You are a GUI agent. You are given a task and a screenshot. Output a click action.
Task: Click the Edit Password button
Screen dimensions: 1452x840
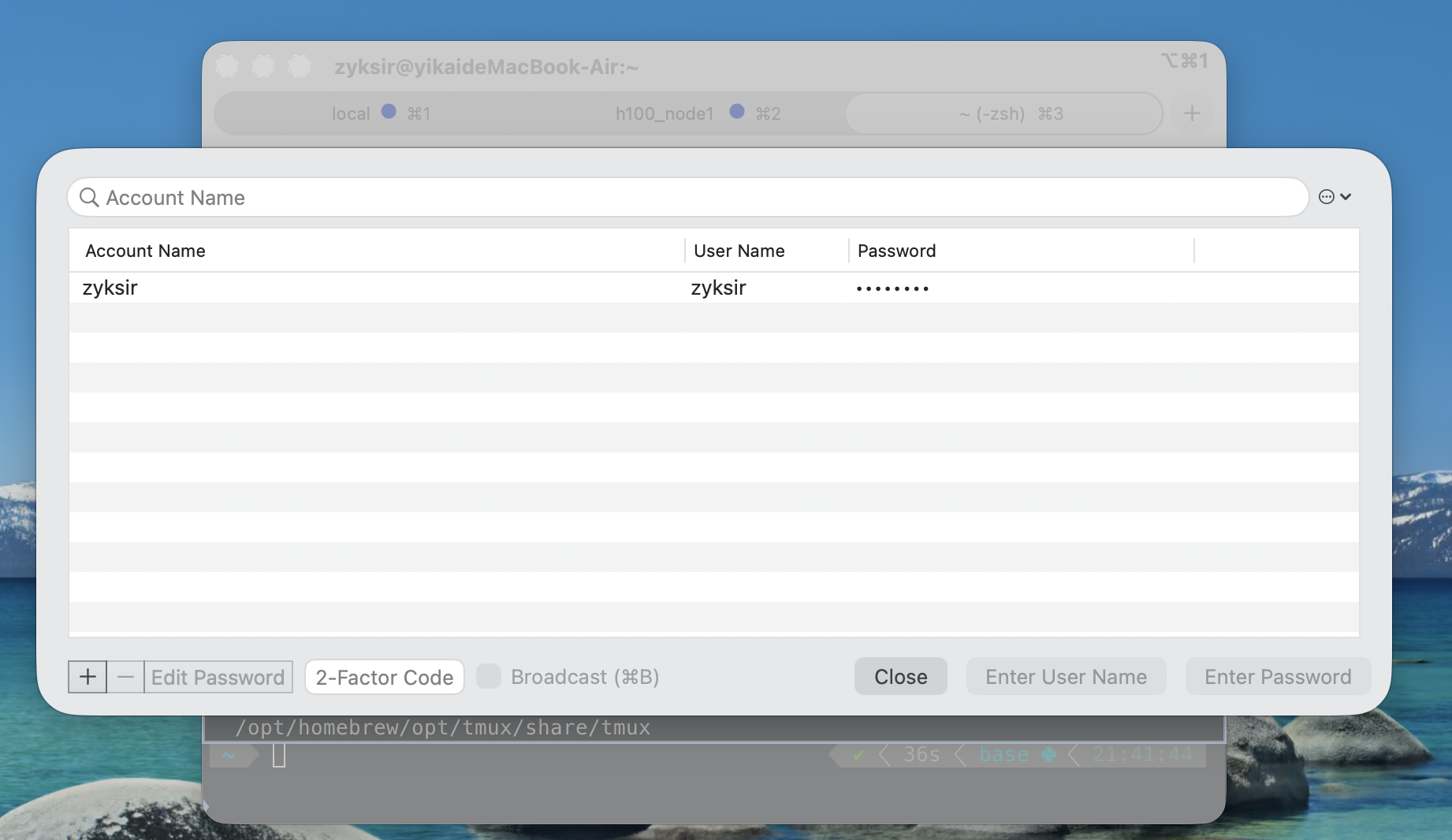tap(218, 677)
